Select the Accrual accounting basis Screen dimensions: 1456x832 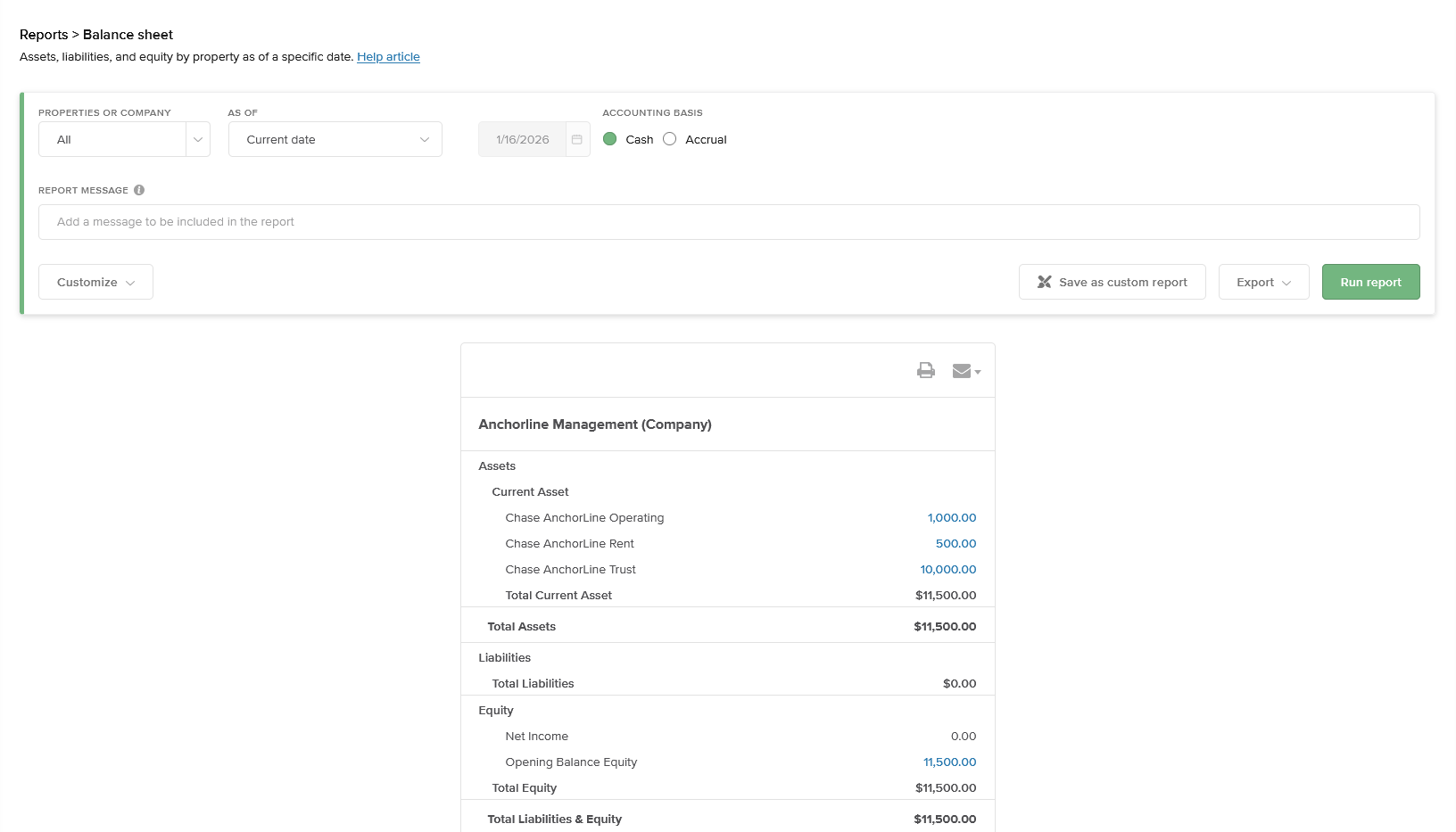tap(670, 139)
